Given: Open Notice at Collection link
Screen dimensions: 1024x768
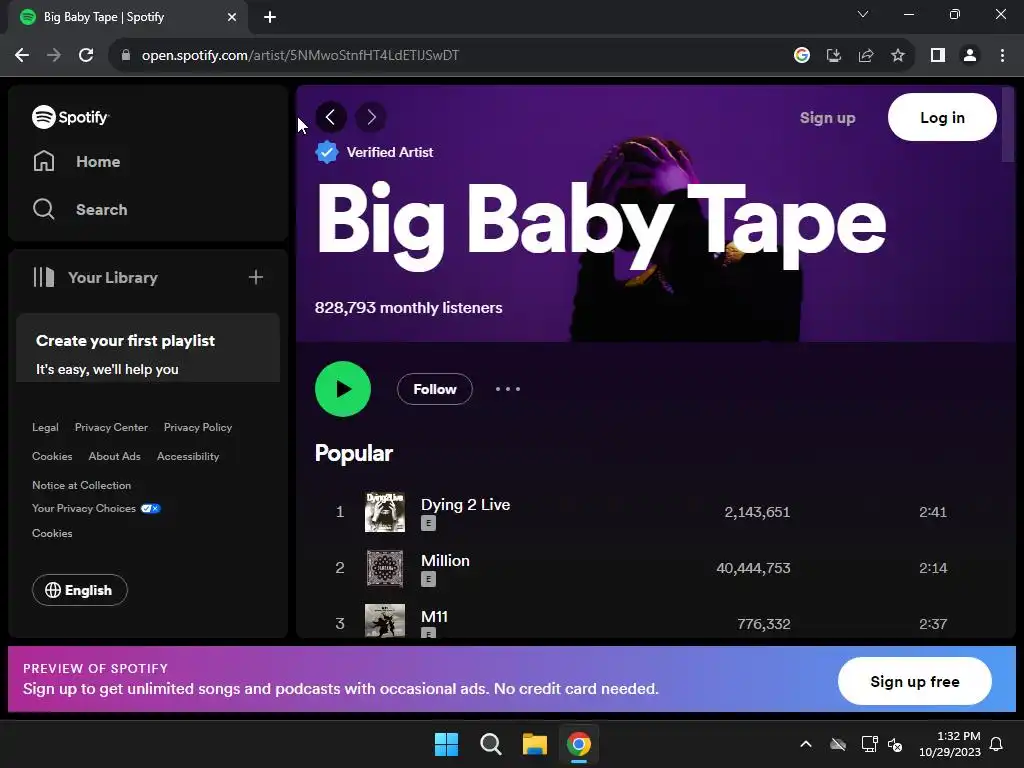Looking at the screenshot, I should coord(82,485).
